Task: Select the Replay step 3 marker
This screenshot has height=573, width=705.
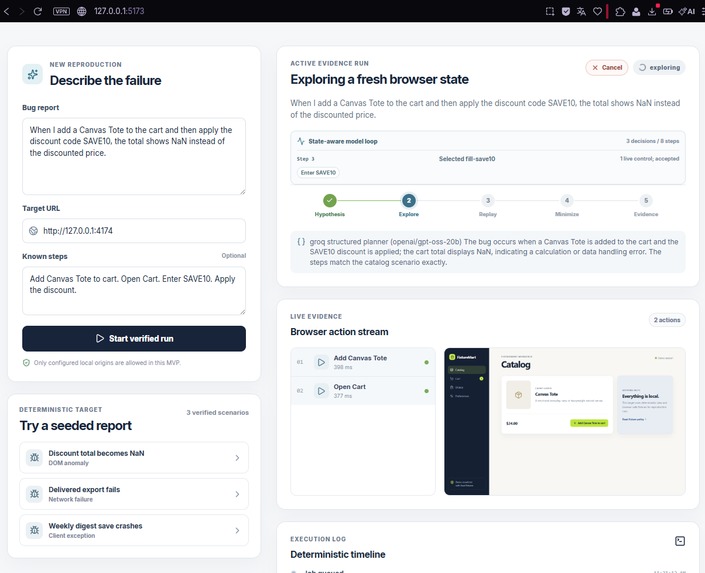Action: pyautogui.click(x=488, y=201)
